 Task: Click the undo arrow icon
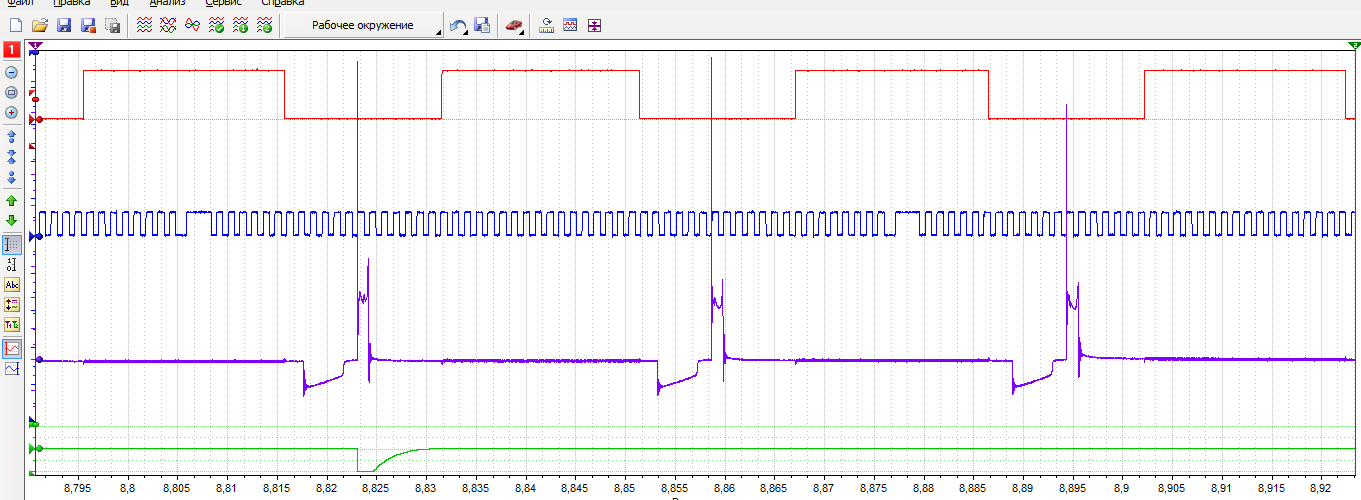coord(457,26)
